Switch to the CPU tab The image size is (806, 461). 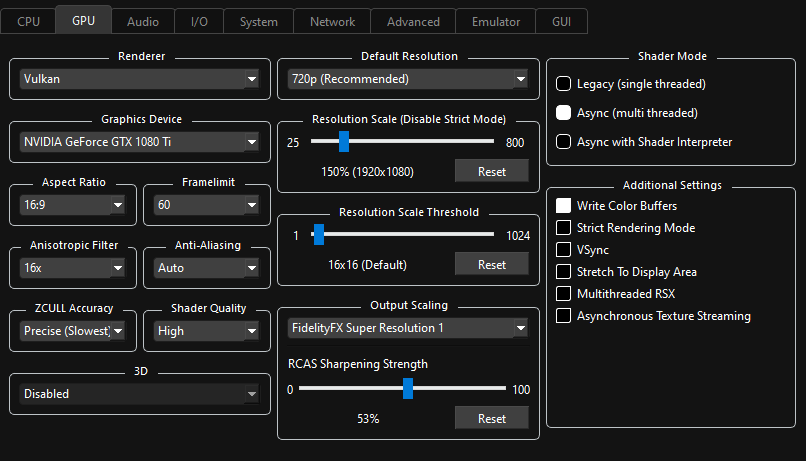29,21
